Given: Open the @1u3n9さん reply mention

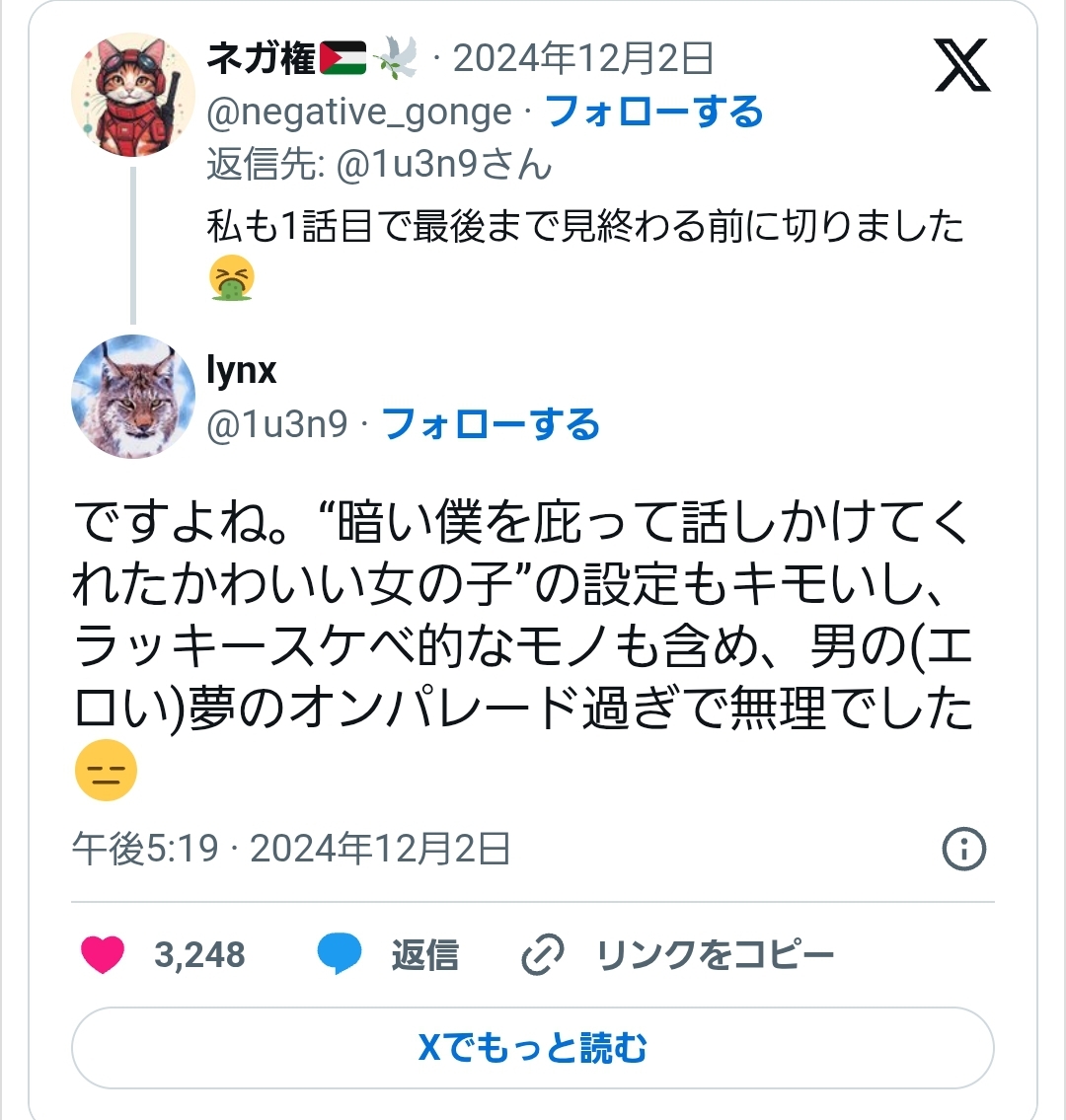Looking at the screenshot, I should click(443, 164).
